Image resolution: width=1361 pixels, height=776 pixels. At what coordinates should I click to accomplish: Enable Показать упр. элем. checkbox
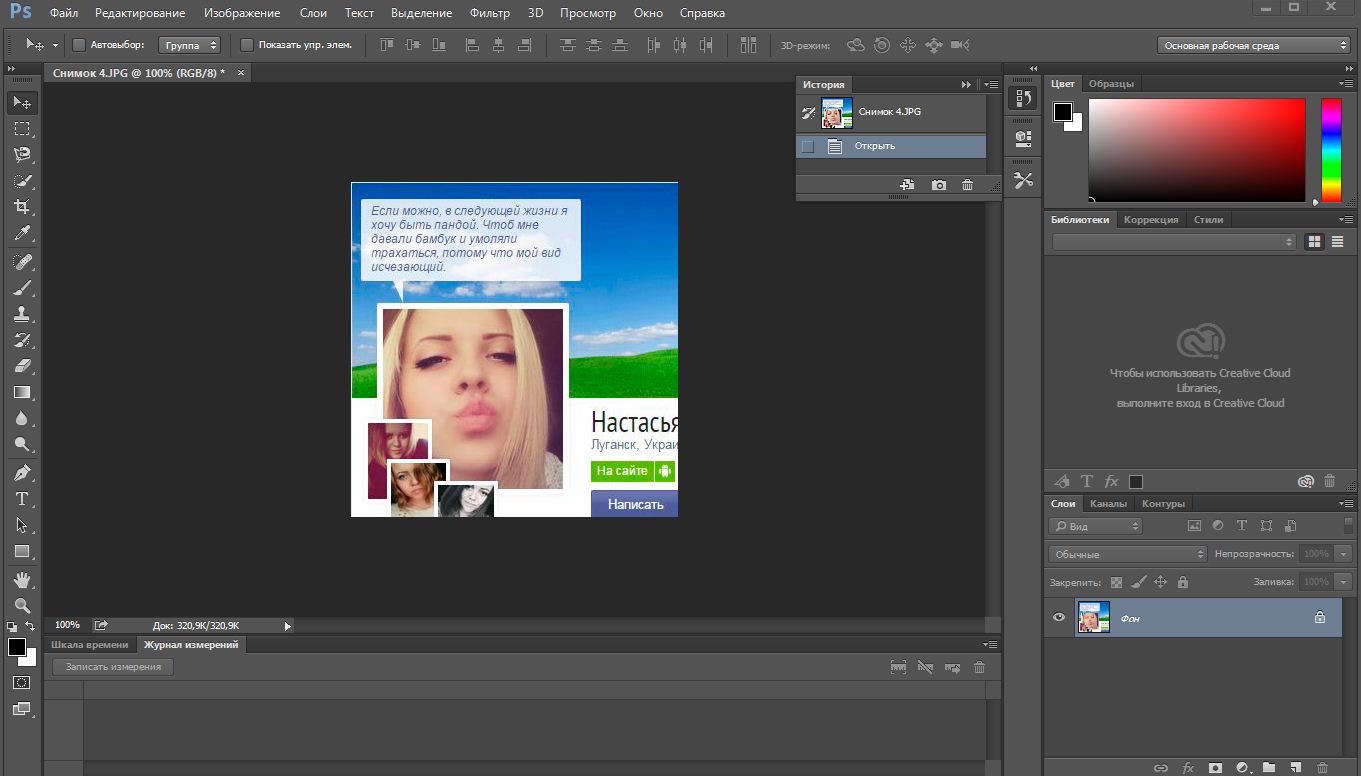point(247,45)
